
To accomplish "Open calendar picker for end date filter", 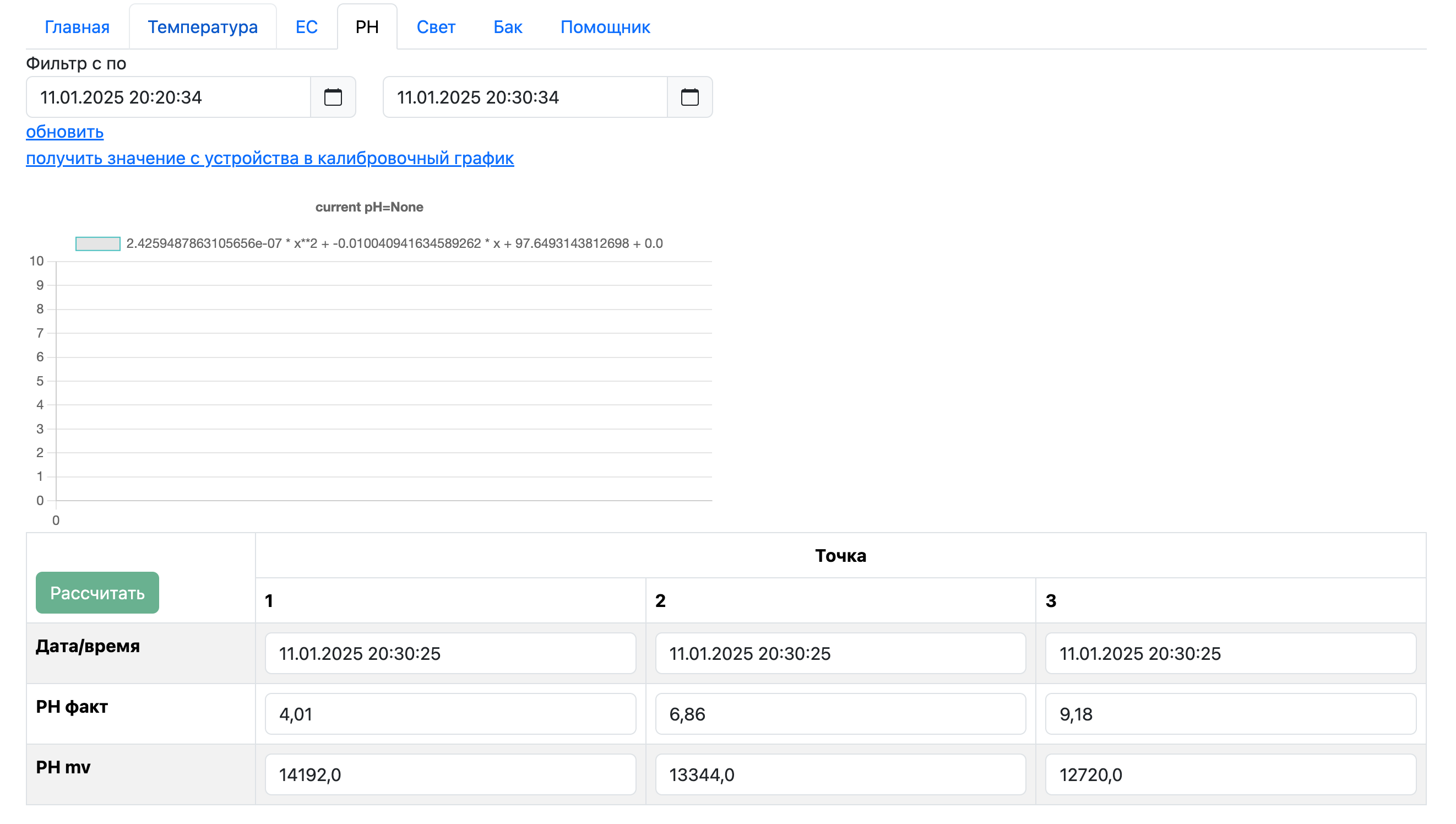I will pyautogui.click(x=689, y=97).
